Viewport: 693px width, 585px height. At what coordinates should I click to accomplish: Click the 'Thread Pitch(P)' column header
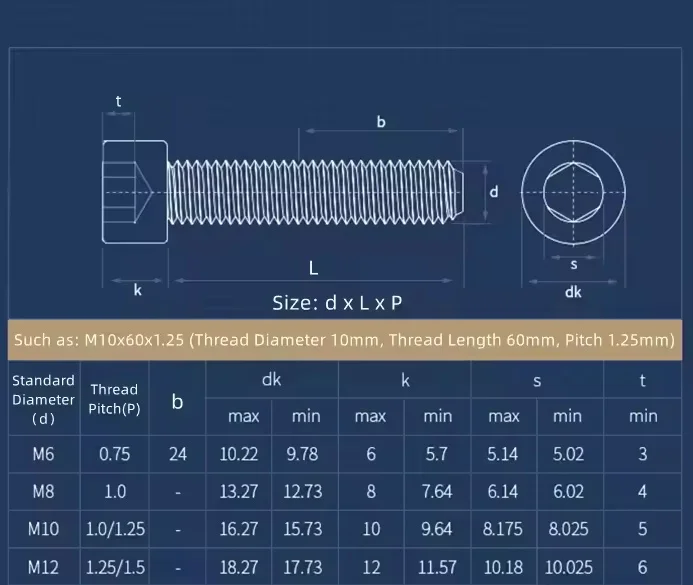point(114,399)
